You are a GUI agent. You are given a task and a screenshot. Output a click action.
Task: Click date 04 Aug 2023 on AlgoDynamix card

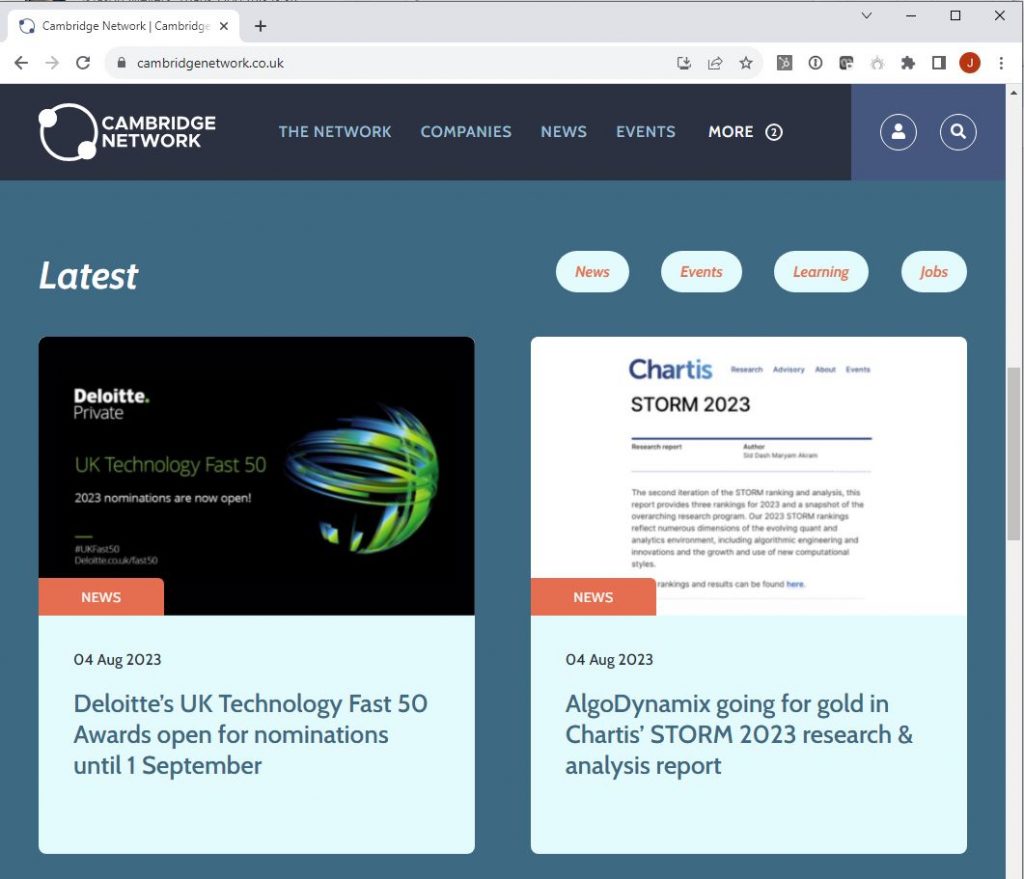point(609,660)
